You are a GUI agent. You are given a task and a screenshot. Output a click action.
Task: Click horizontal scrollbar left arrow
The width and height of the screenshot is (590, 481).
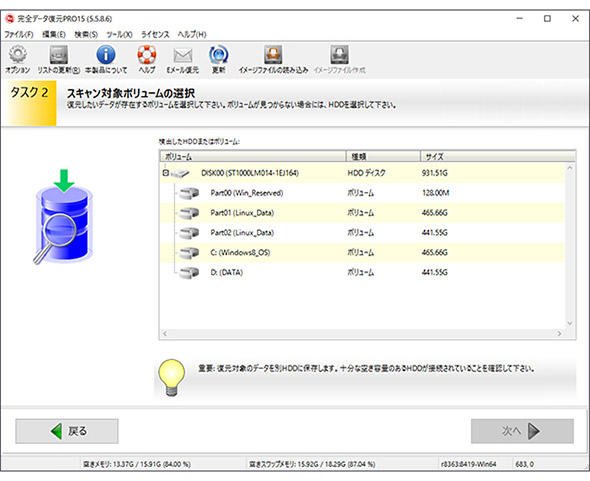click(x=165, y=333)
